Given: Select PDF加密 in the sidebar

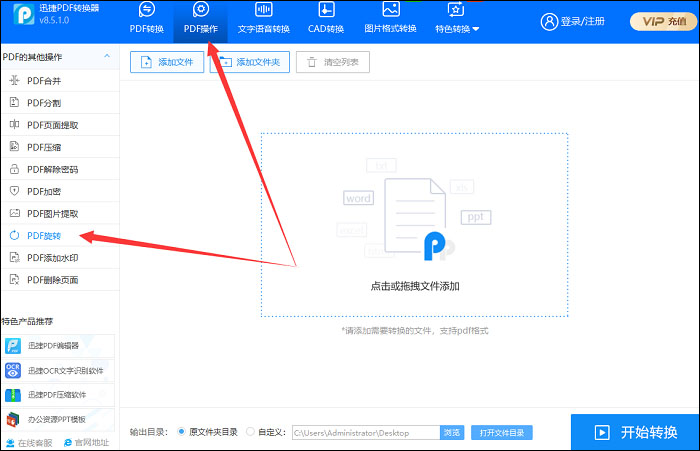Looking at the screenshot, I should (60, 191).
